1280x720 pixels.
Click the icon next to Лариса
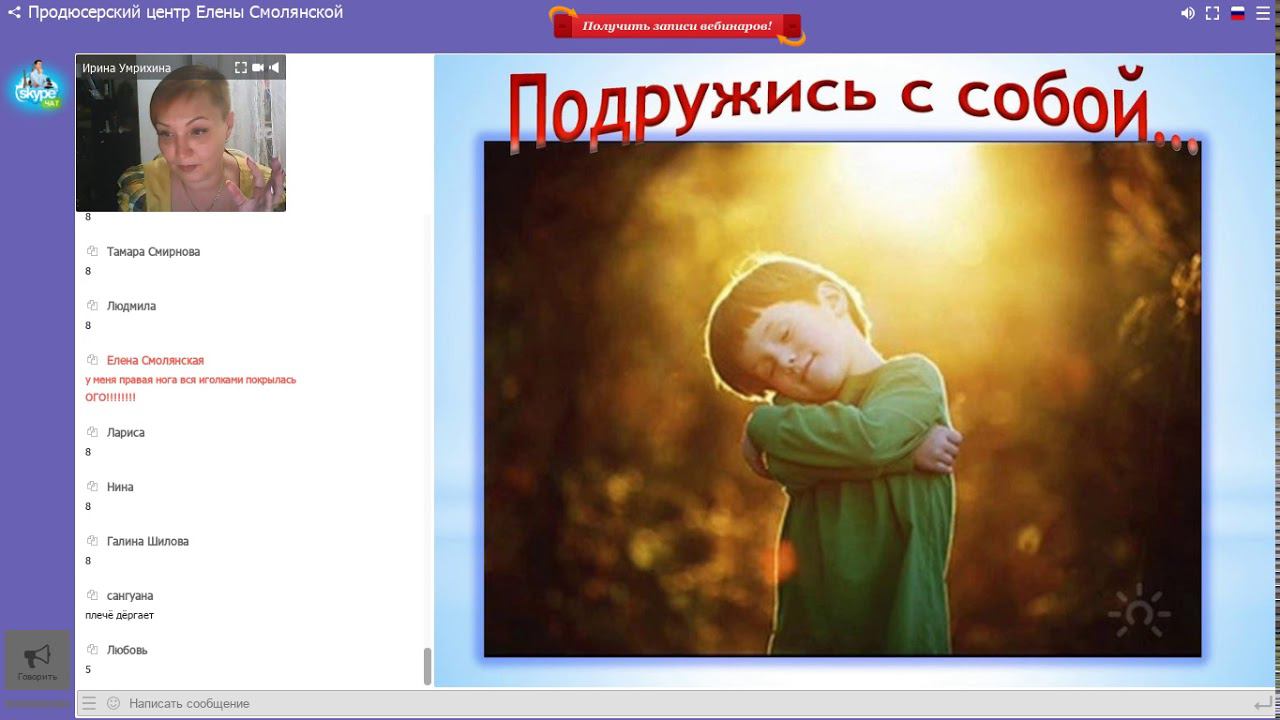tap(92, 433)
